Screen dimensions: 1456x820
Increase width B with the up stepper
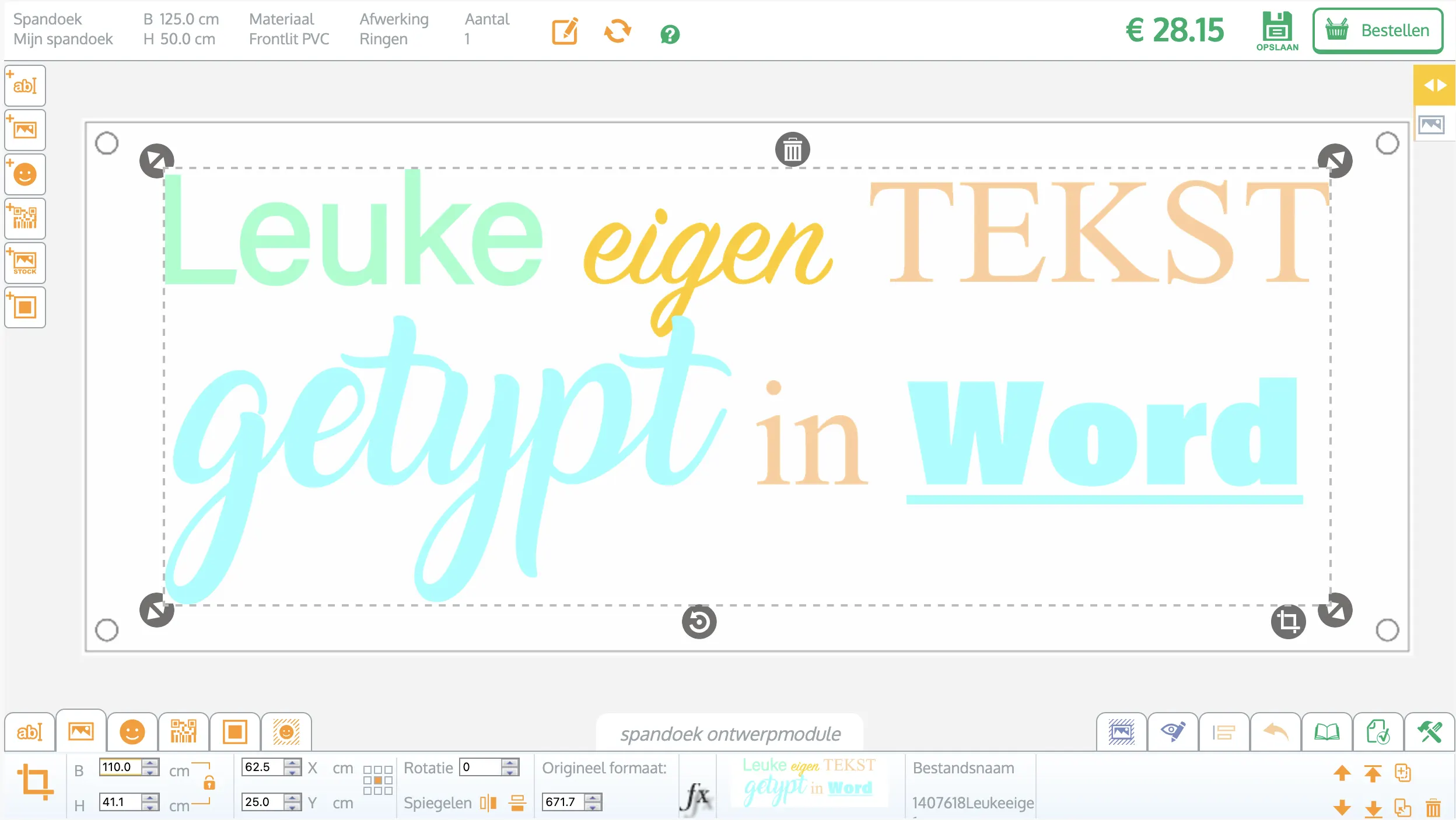tap(150, 763)
